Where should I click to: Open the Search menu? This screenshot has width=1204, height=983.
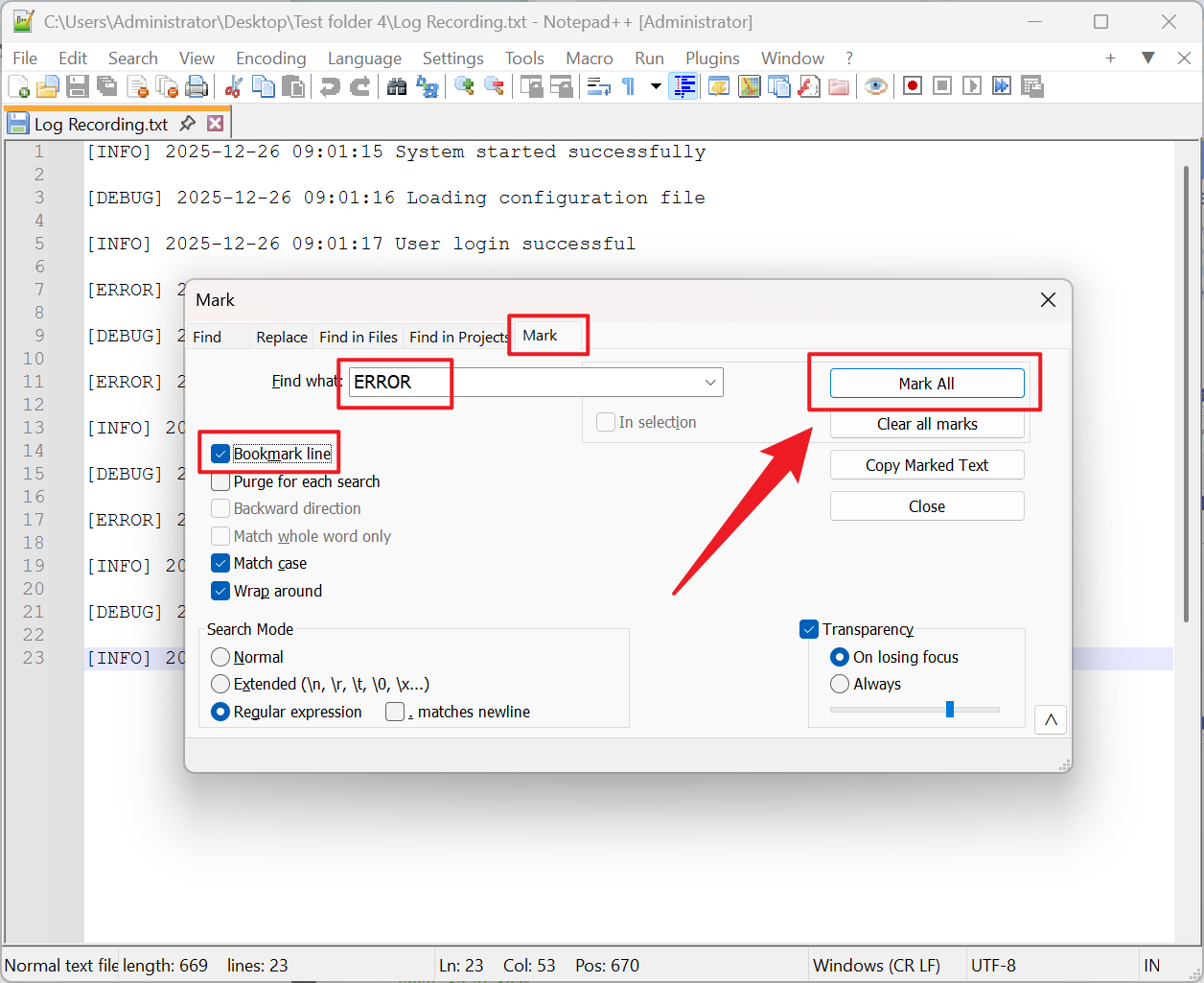132,59
